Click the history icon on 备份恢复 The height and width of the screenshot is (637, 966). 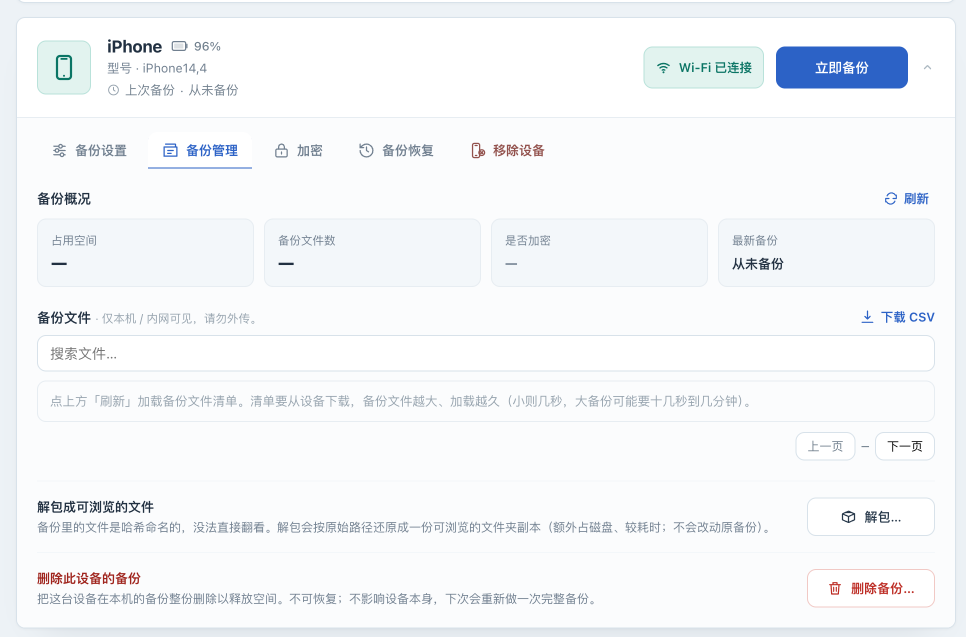tap(366, 150)
